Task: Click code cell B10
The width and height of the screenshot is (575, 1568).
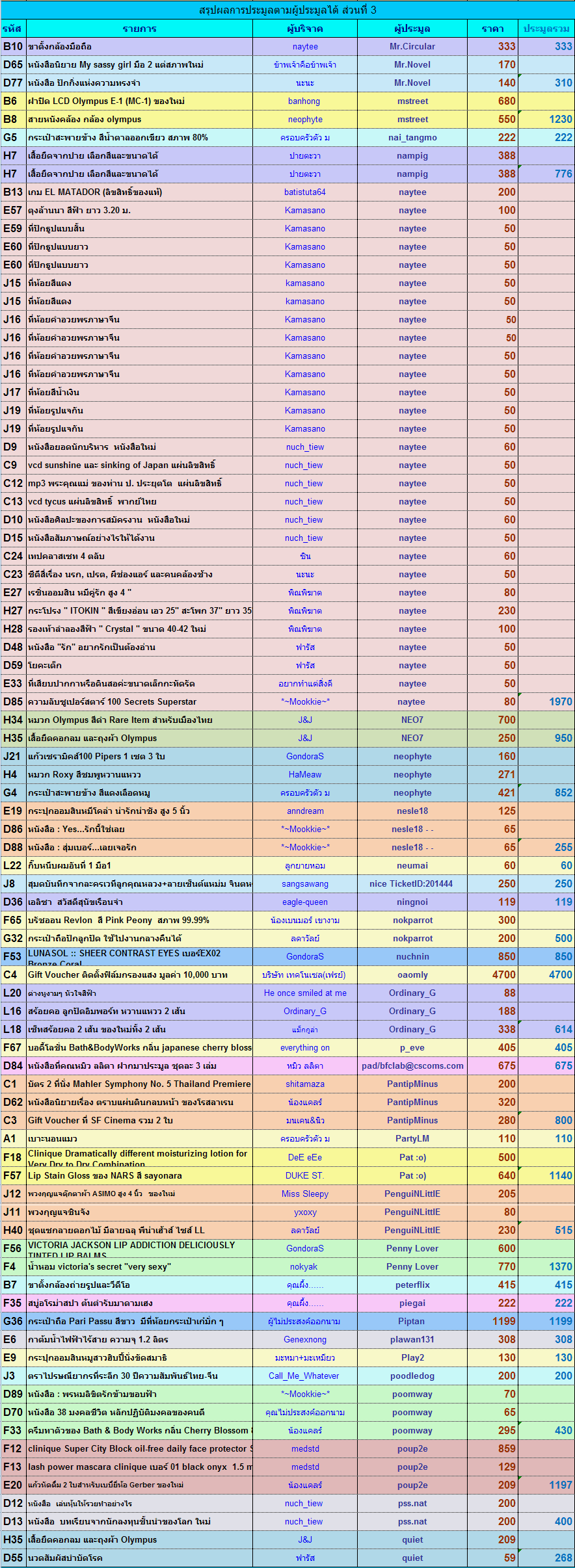Action: [13, 47]
